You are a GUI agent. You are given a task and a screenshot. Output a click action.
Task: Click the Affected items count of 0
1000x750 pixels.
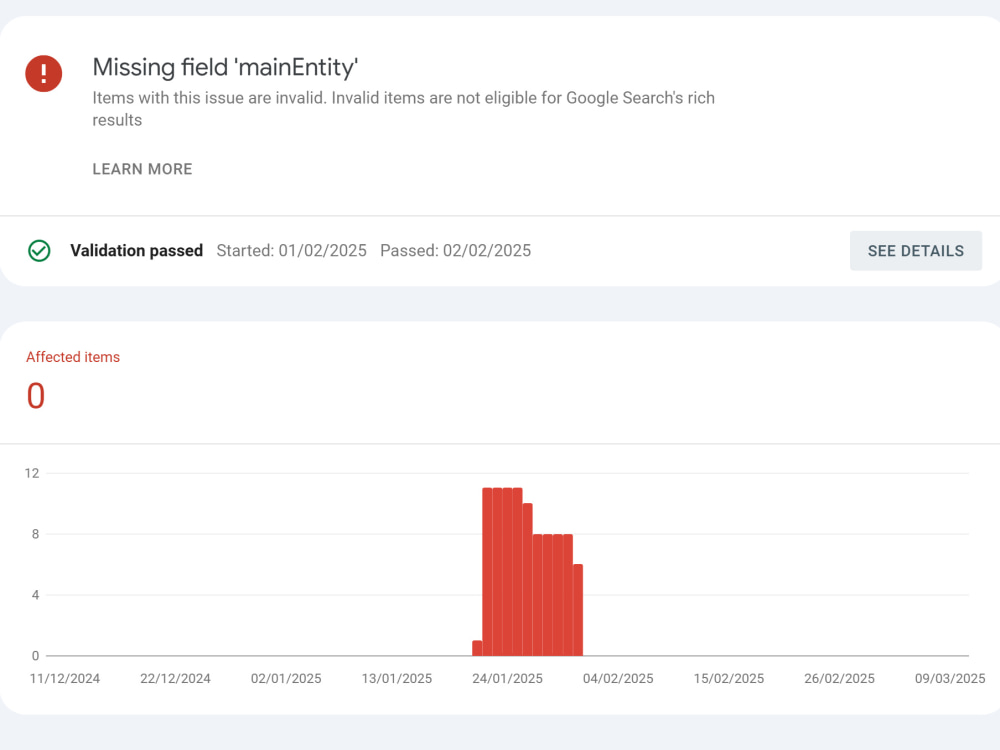point(36,396)
